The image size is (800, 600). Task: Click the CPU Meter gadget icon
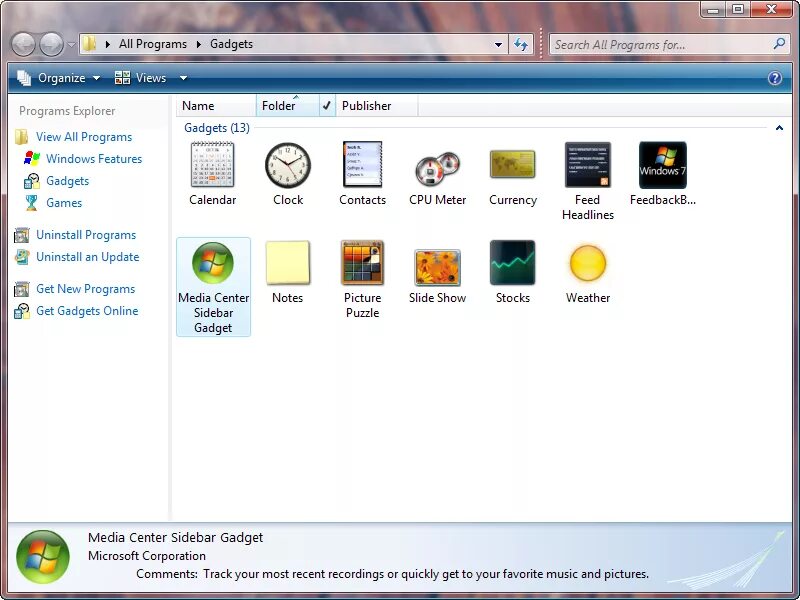click(x=437, y=170)
